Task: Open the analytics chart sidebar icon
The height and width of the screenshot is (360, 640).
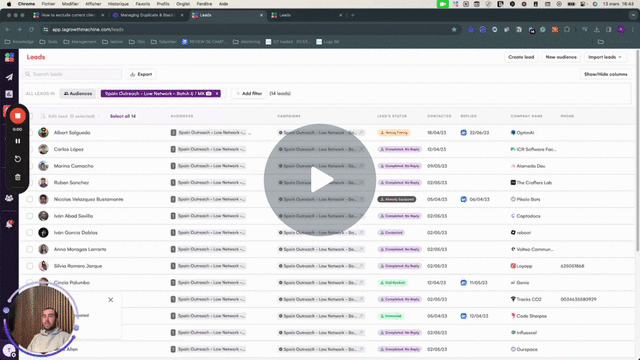Action: coord(9,94)
